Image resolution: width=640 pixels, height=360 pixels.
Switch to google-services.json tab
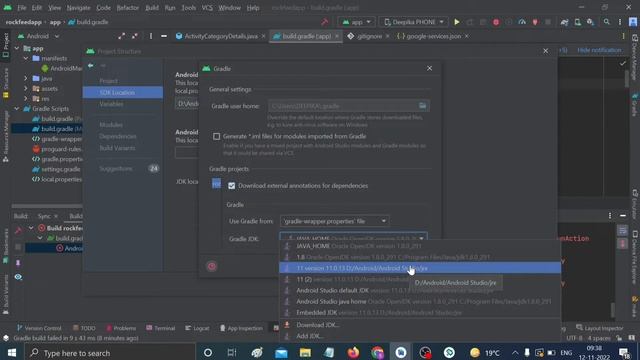pos(433,36)
